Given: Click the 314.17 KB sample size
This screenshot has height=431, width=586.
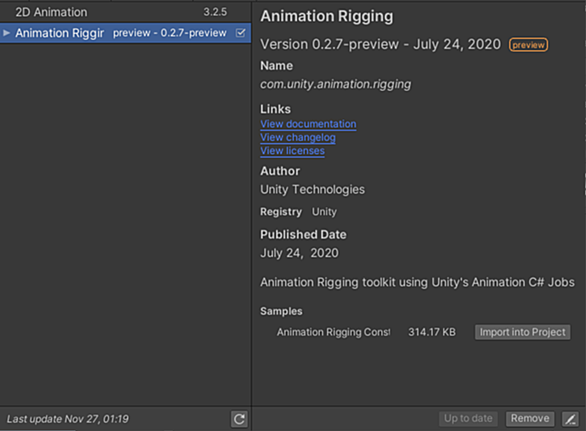Looking at the screenshot, I should pos(432,332).
